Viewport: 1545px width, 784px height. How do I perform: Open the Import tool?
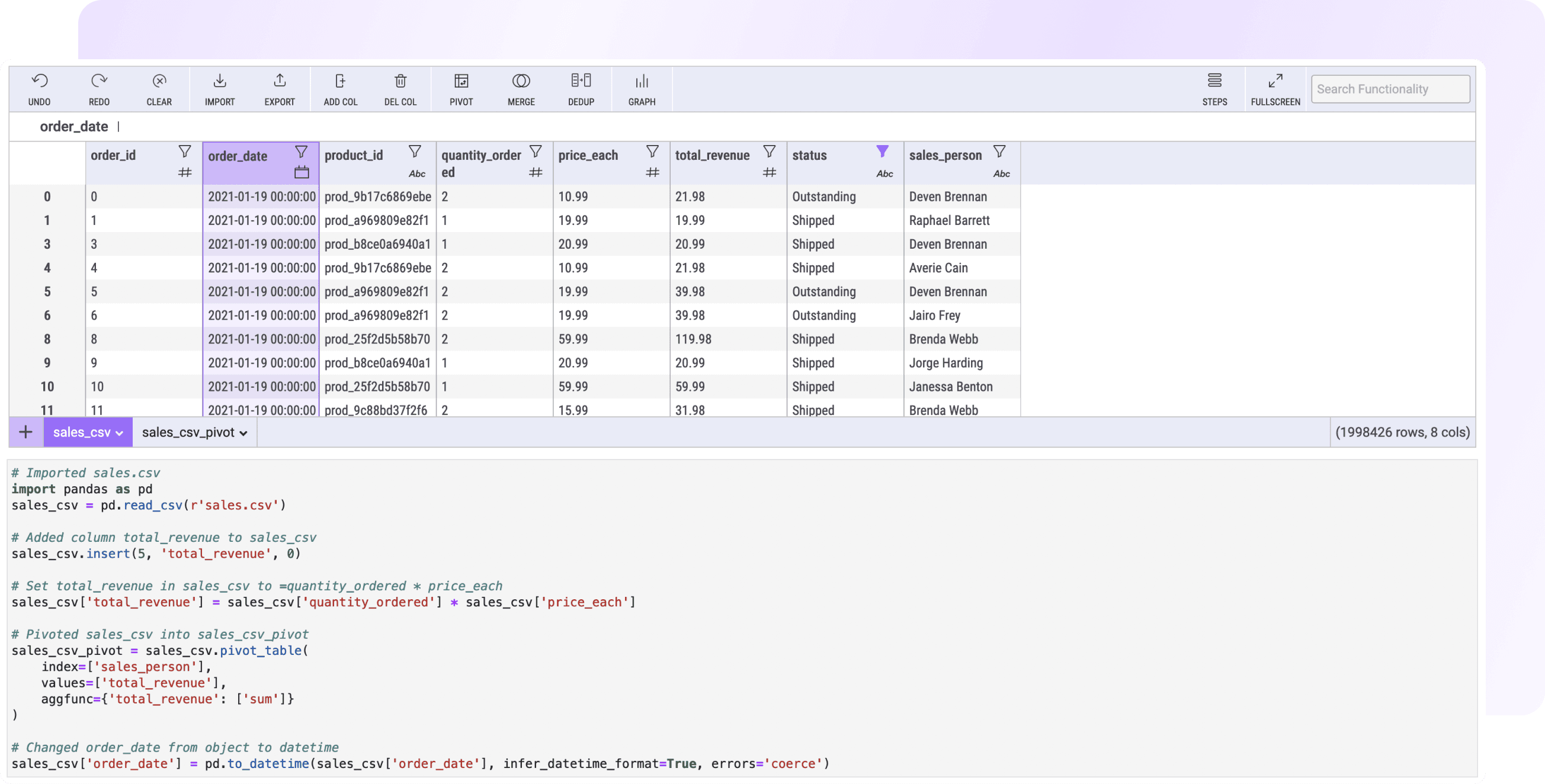point(220,88)
